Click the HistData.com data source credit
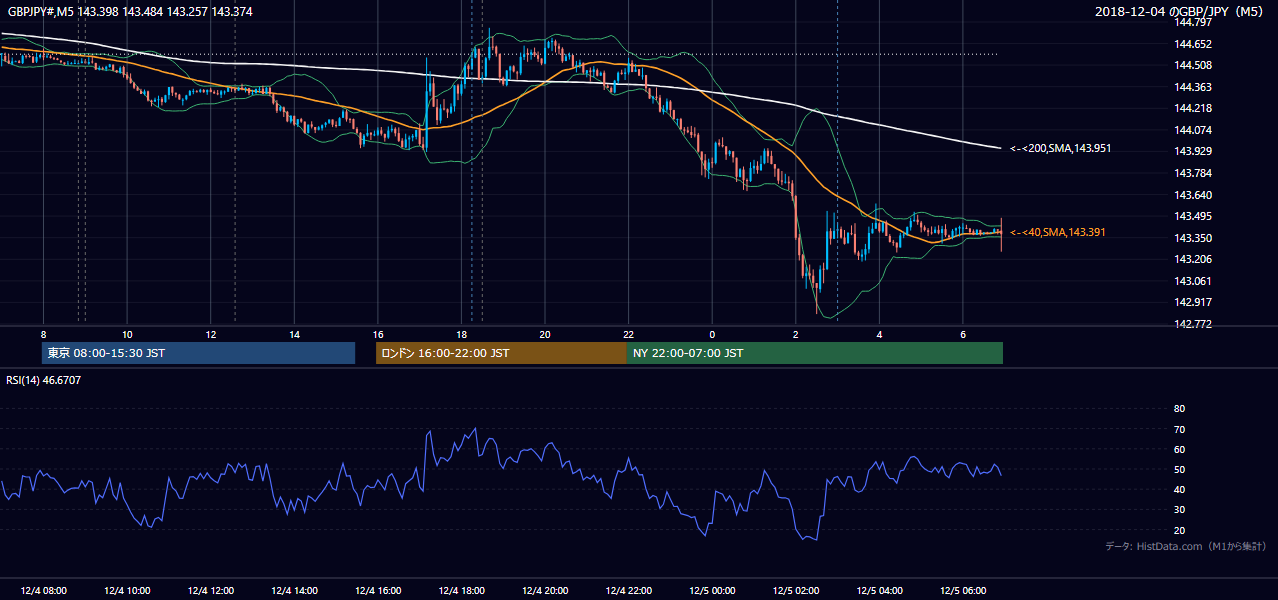Viewport: 1278px width, 600px height. (x=1186, y=546)
